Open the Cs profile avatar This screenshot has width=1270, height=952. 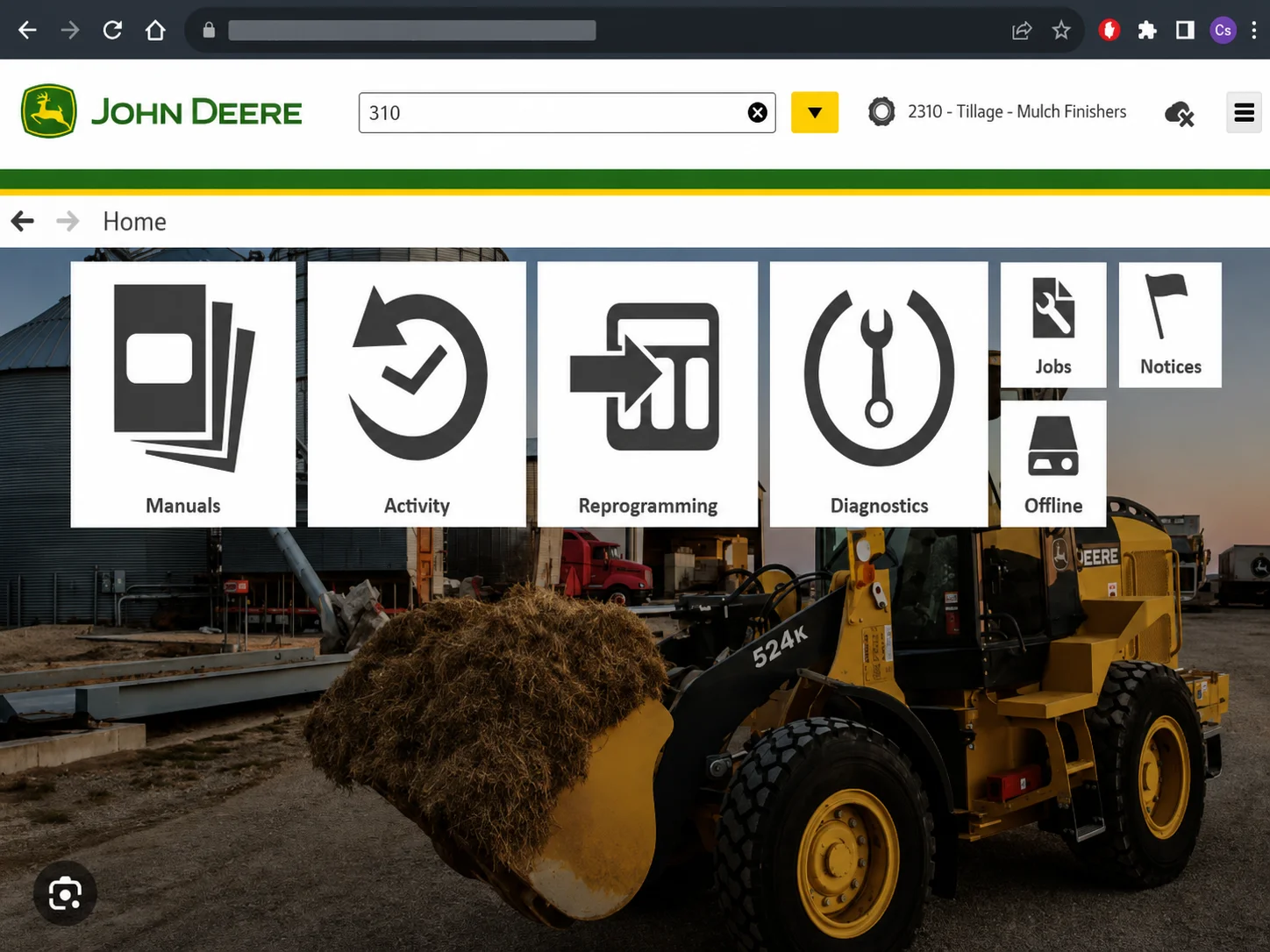(x=1223, y=31)
